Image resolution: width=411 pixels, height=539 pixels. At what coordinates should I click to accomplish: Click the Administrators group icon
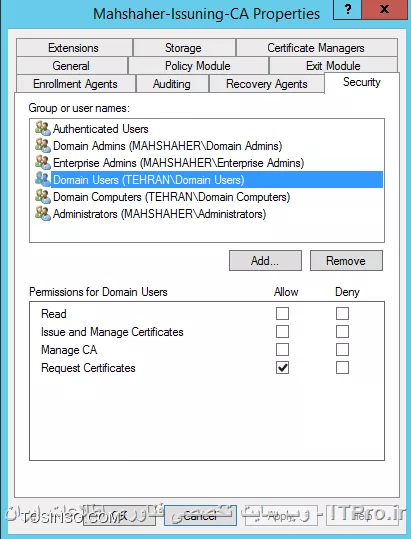pos(43,213)
